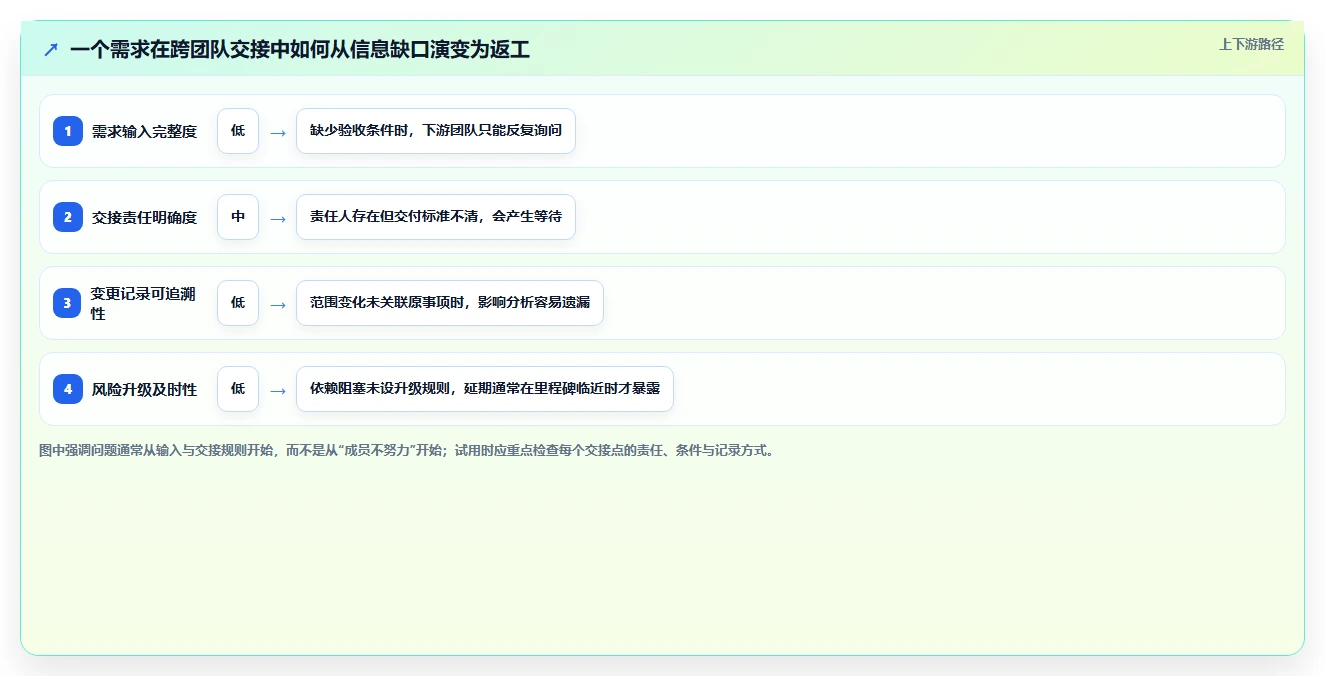Click the box 缺少验收条件时，下游团队只能反复询问
Screen dimensions: 1325x676
coord(436,131)
